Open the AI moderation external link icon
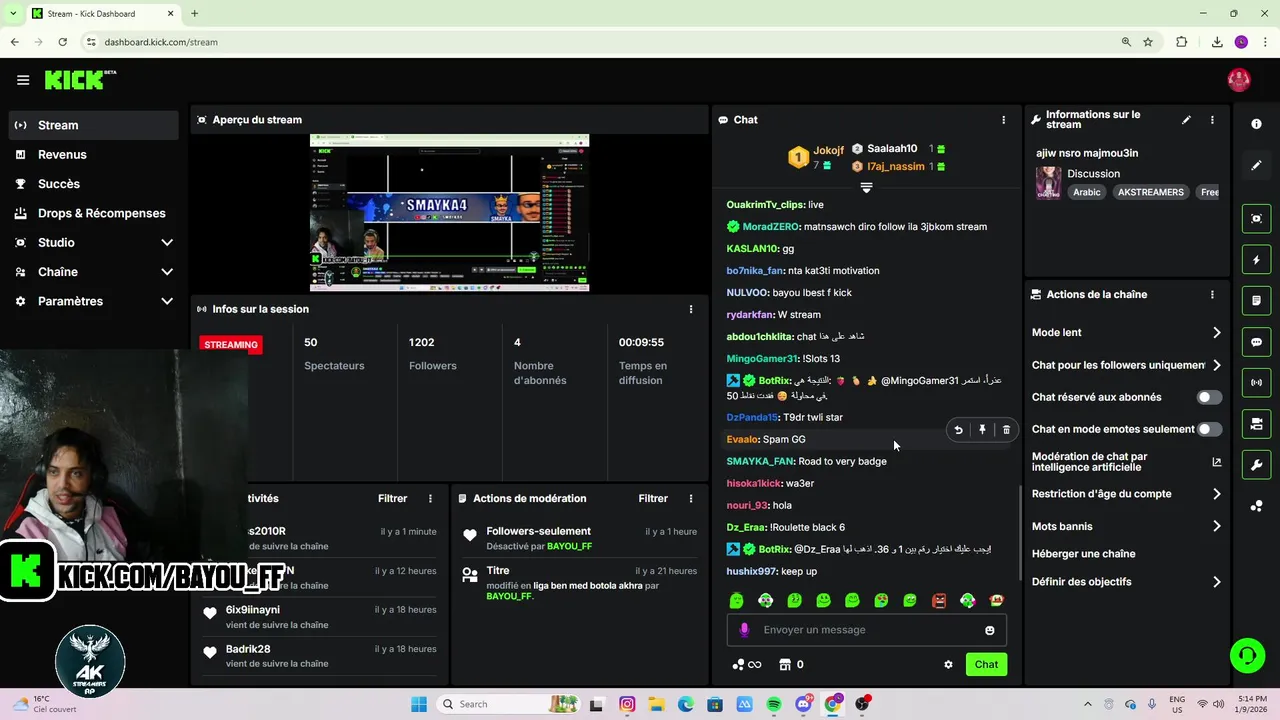The image size is (1280, 720). pos(1217,462)
